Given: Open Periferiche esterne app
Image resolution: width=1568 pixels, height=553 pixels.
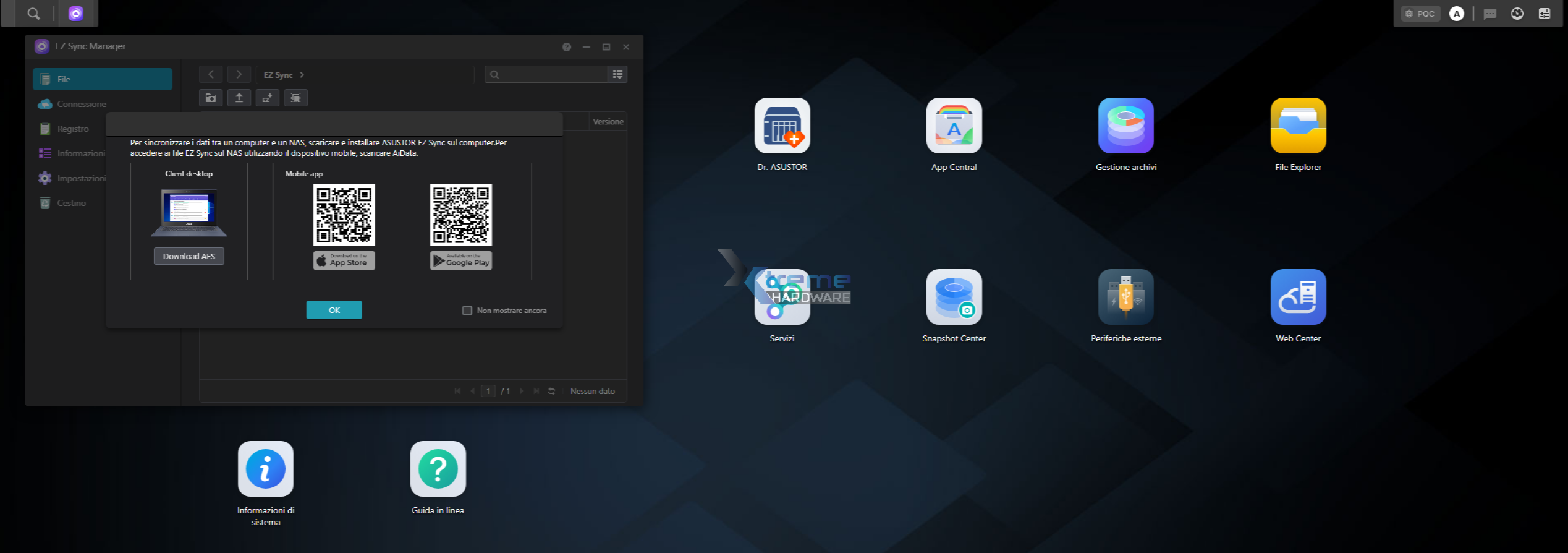Looking at the screenshot, I should point(1125,297).
